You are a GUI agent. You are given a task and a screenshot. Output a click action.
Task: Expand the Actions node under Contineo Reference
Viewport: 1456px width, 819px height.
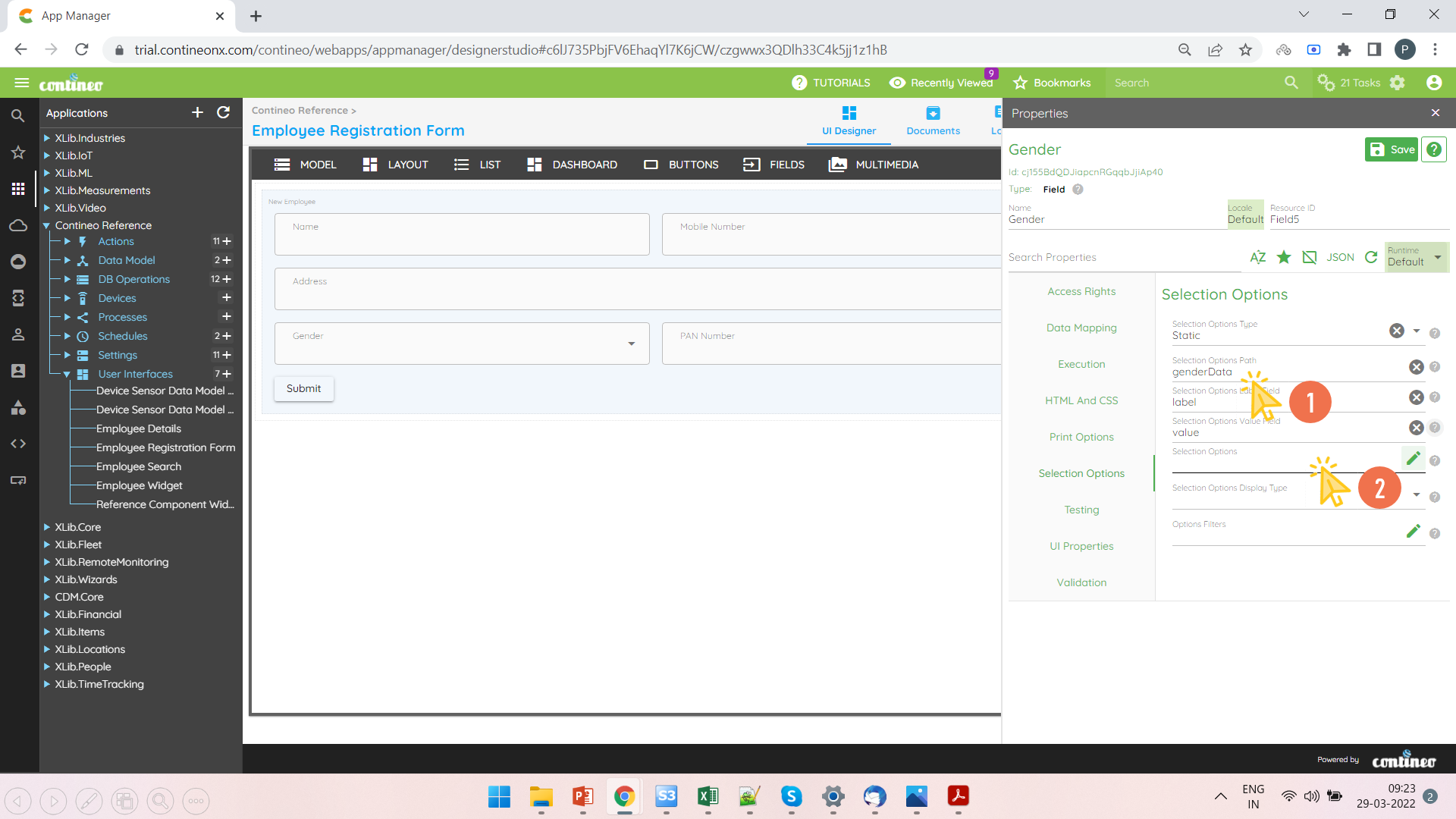point(65,241)
